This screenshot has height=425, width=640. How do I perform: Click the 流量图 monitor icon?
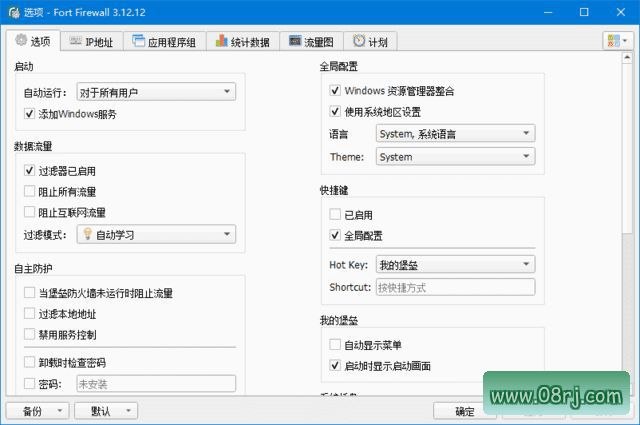[x=295, y=40]
